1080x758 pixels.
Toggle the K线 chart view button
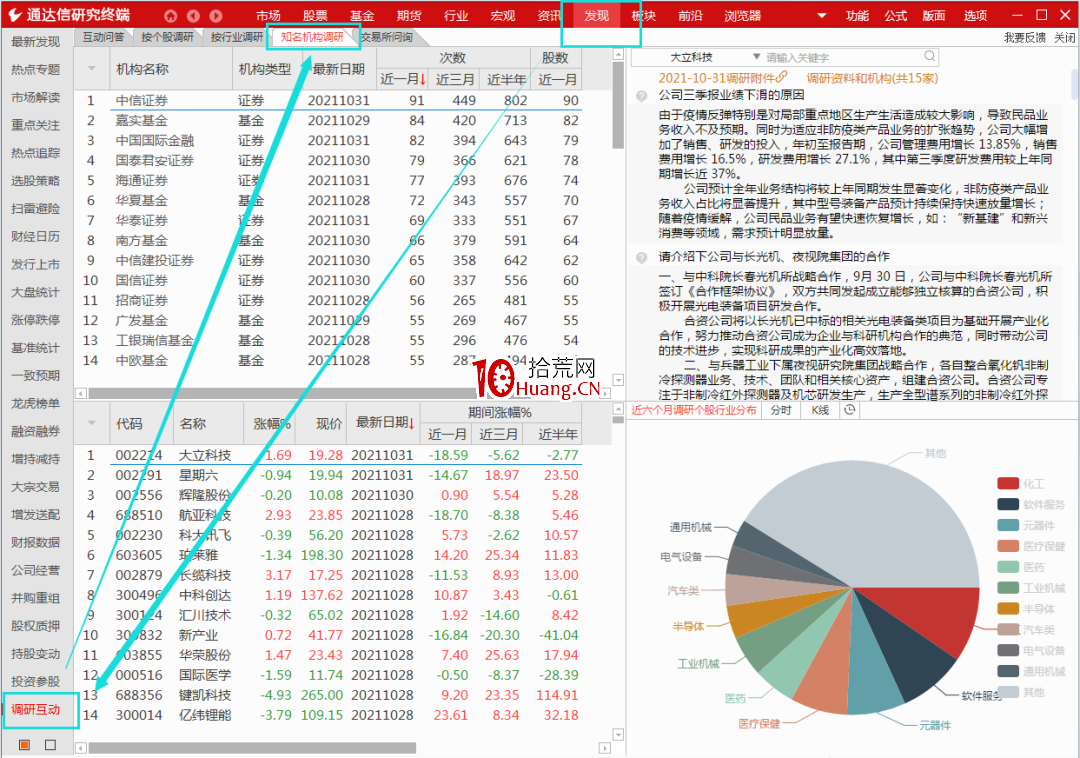pyautogui.click(x=819, y=410)
